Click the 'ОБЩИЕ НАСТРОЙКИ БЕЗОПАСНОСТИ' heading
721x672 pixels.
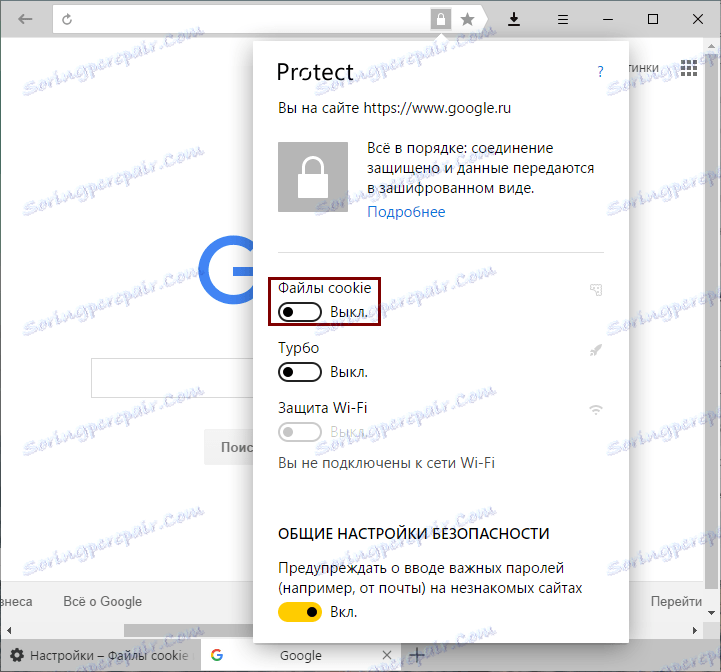413,534
